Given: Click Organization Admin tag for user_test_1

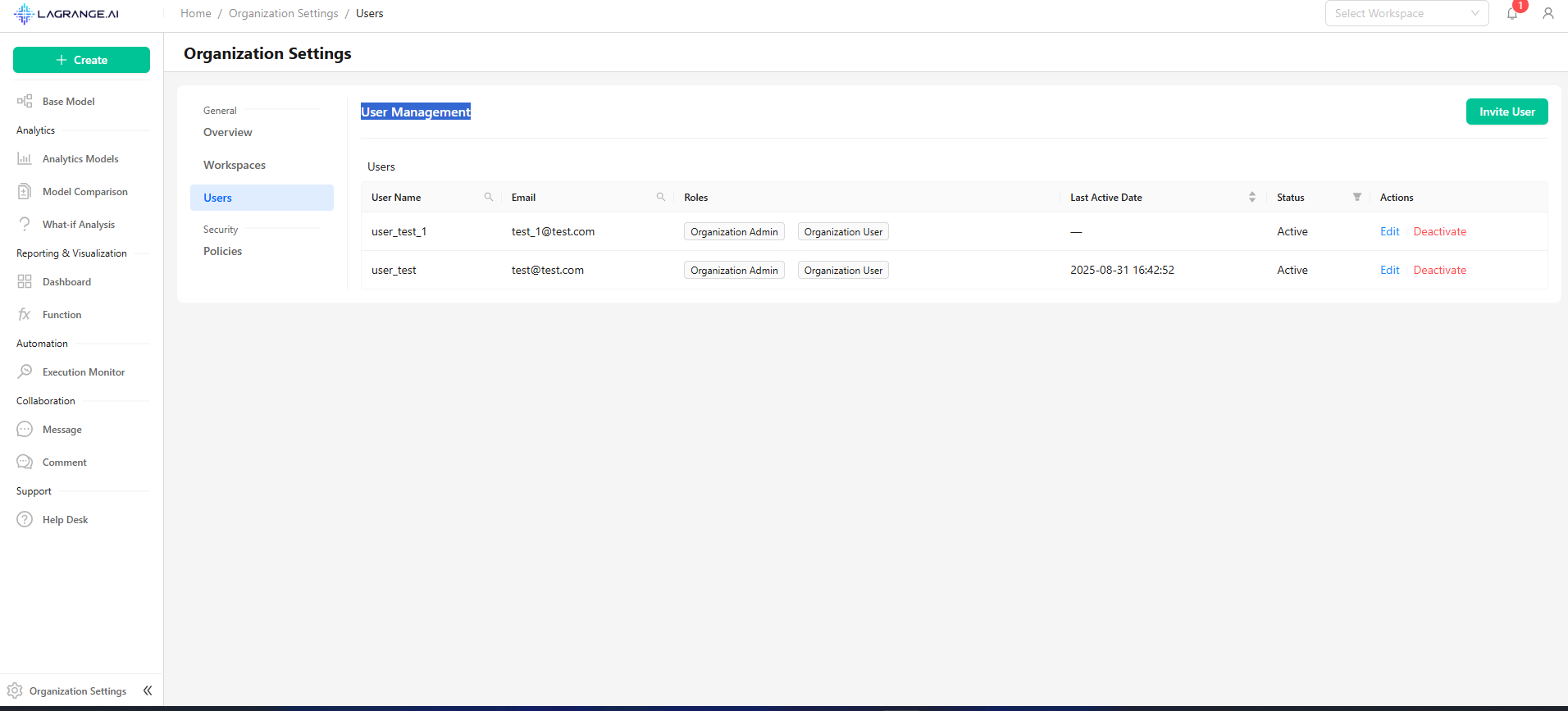Looking at the screenshot, I should click(x=734, y=231).
